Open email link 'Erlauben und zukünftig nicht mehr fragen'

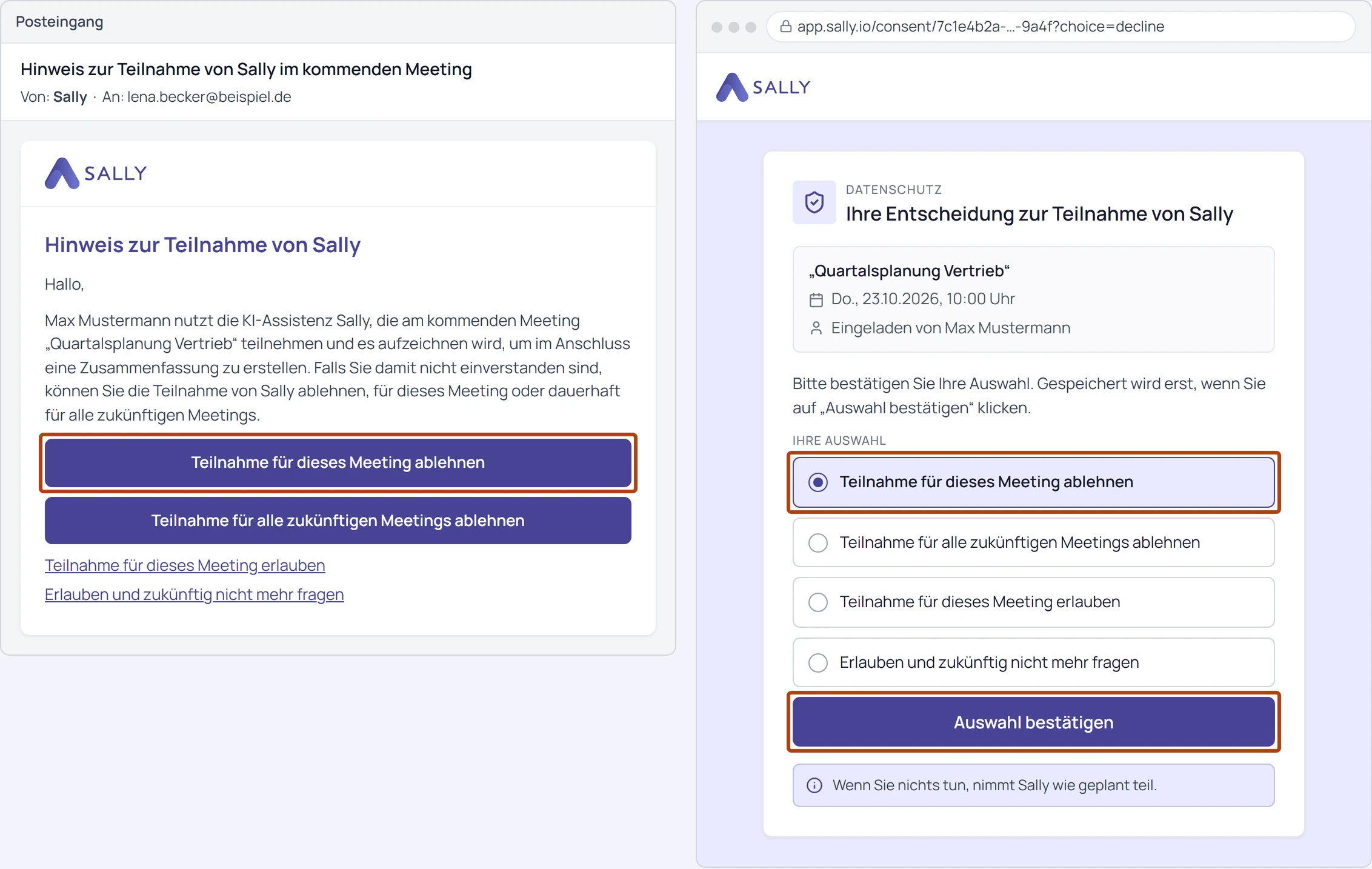coord(195,594)
